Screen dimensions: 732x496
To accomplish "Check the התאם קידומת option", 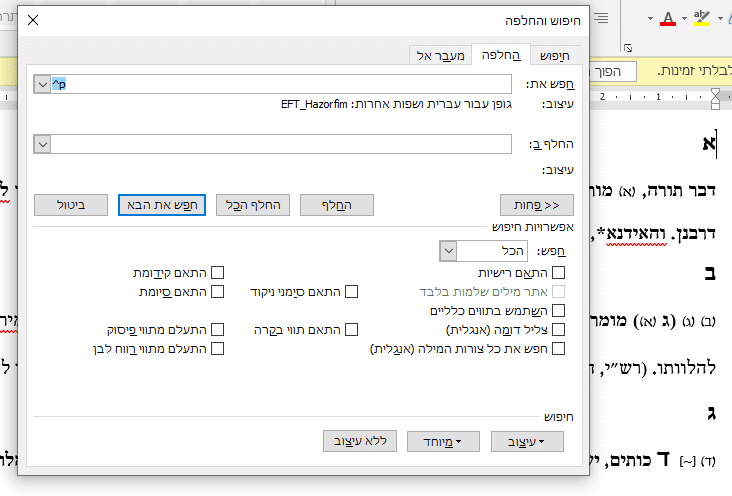I will pyautogui.click(x=216, y=272).
